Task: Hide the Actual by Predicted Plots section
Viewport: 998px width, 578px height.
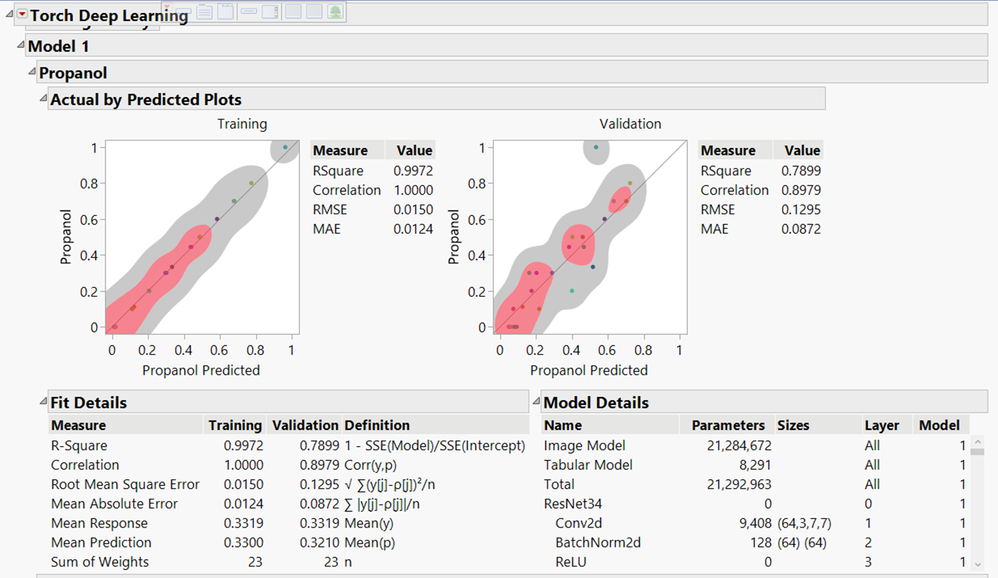Action: click(x=42, y=99)
